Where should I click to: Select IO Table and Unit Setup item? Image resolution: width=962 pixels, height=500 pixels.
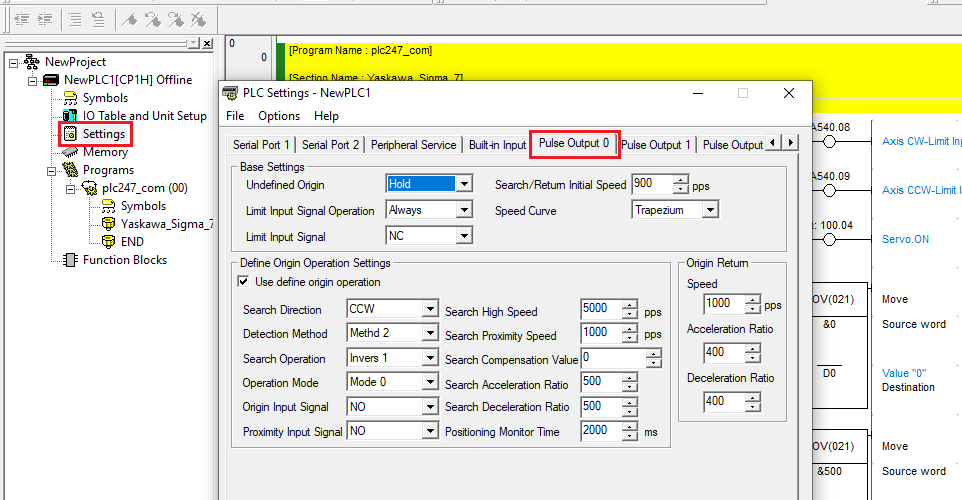coord(145,116)
